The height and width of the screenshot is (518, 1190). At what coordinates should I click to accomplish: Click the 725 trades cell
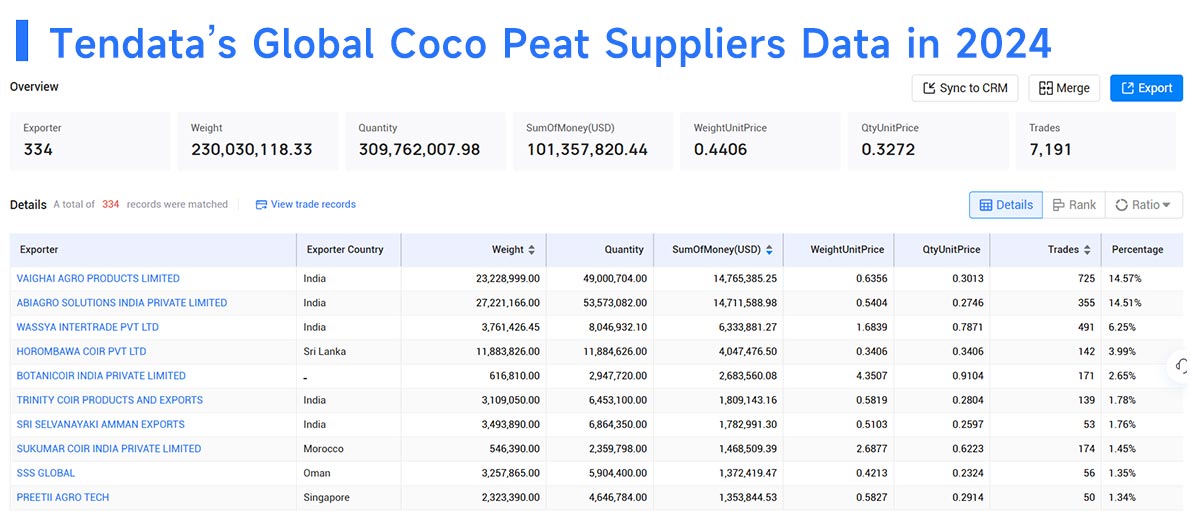(1046, 278)
